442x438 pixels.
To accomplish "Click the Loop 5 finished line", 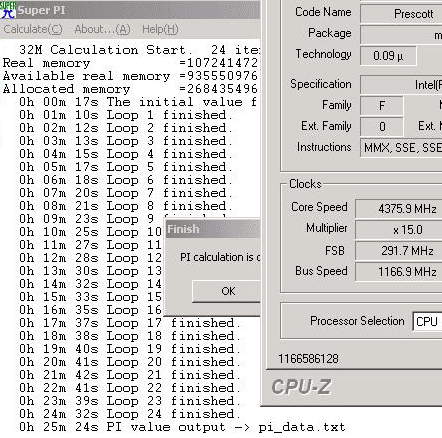I will 126,167.
